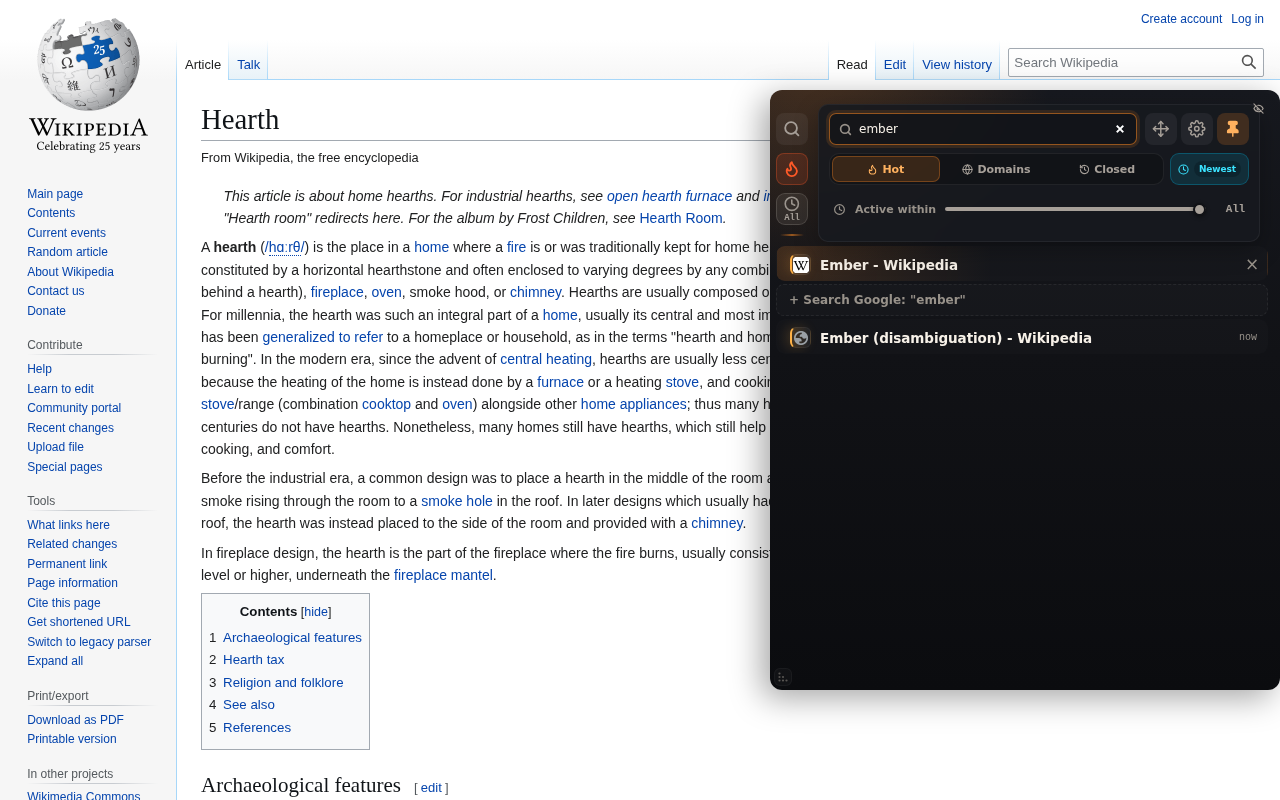
Task: Follow the open hearth furnace link
Action: click(669, 196)
